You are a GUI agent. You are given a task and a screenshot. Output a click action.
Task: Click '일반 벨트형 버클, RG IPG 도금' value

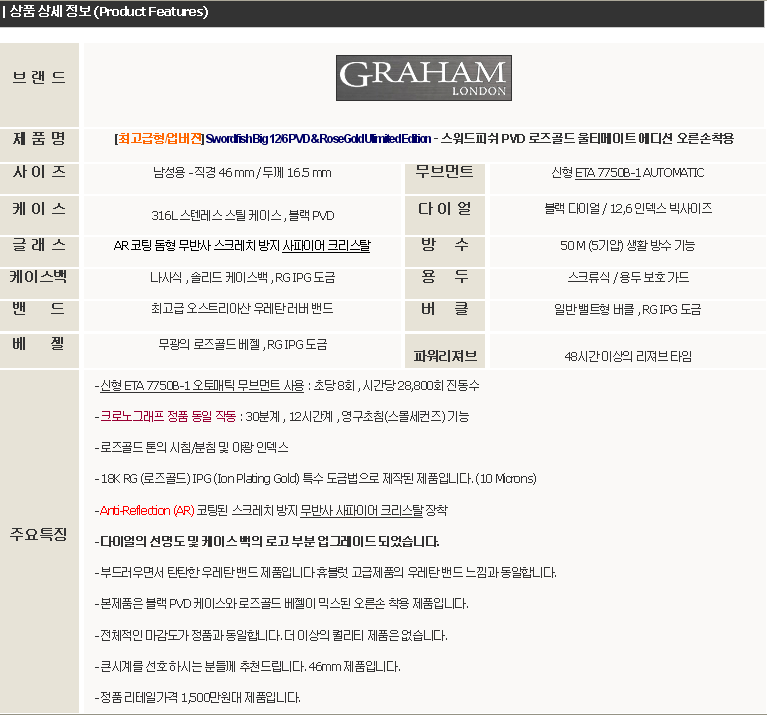[x=628, y=310]
